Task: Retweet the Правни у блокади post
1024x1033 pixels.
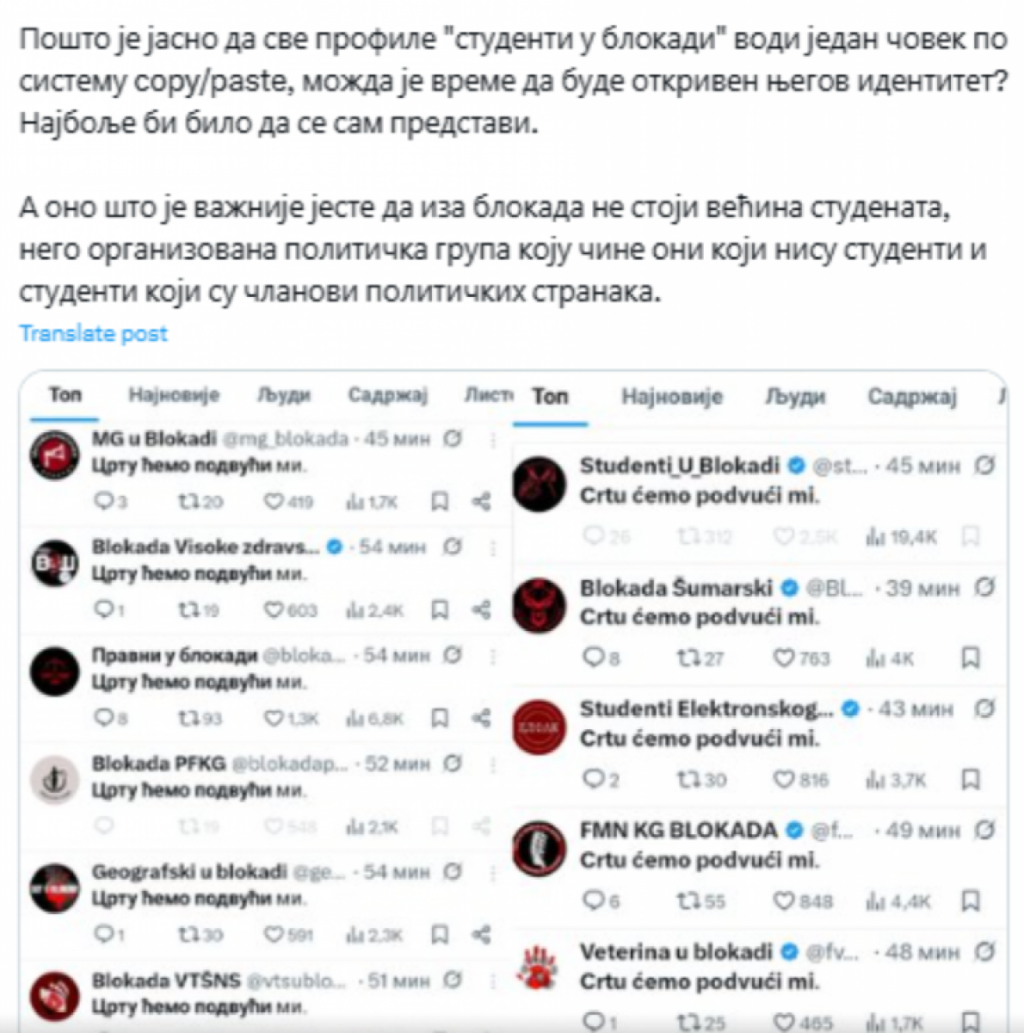Action: pyautogui.click(x=200, y=718)
